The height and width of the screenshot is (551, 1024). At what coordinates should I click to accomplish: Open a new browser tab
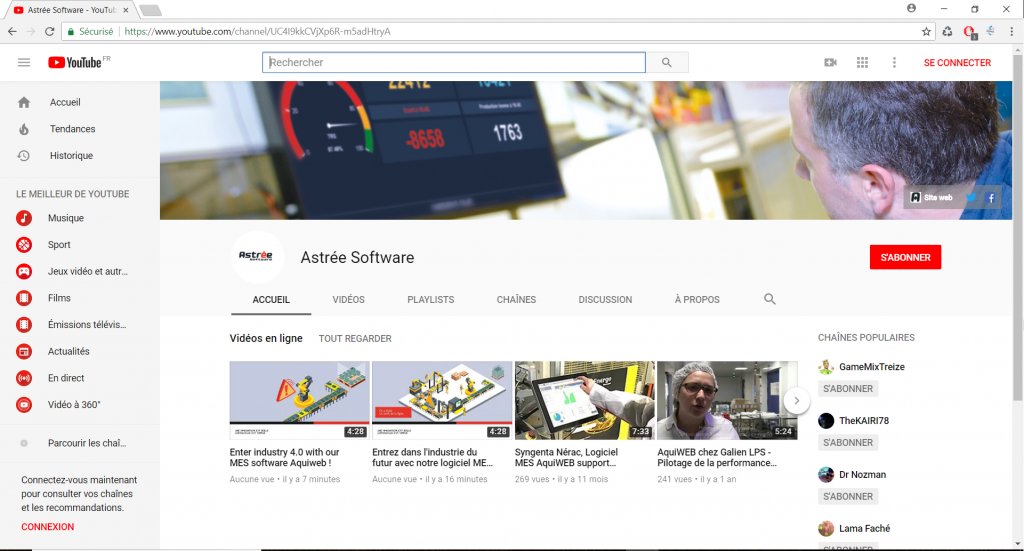(150, 10)
